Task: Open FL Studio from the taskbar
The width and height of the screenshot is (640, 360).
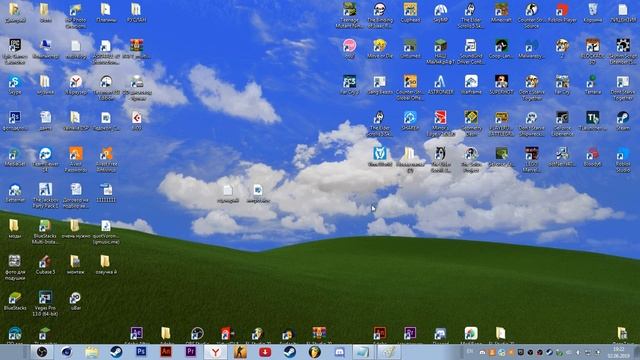Action: [x=314, y=352]
